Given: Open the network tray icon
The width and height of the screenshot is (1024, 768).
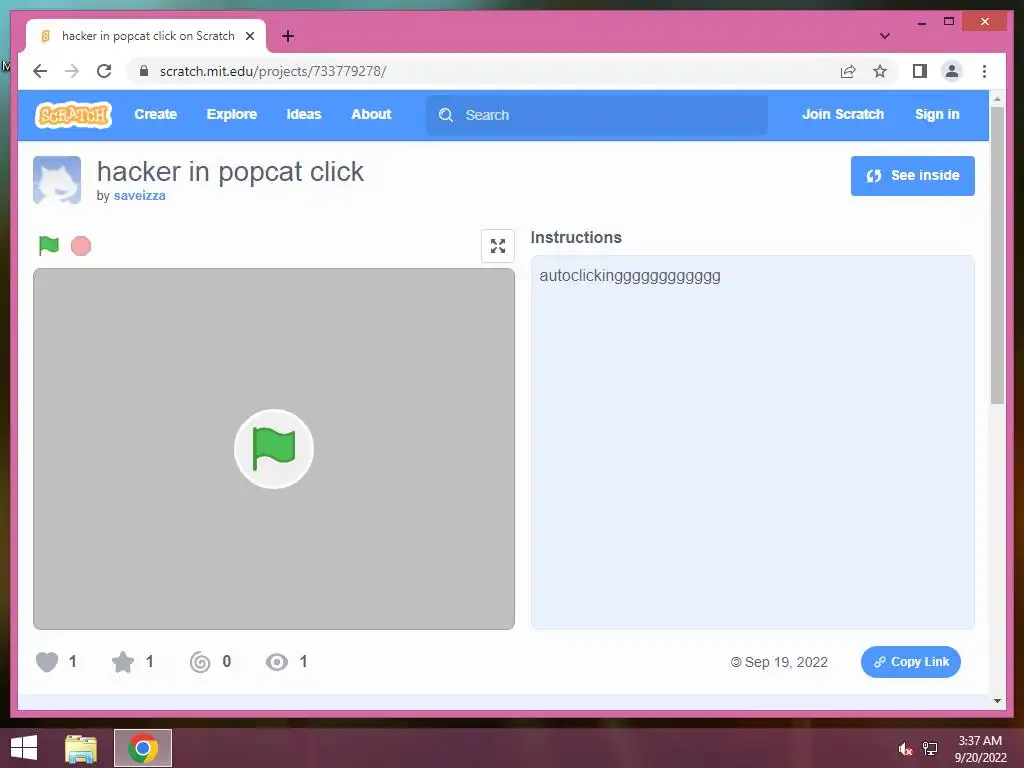Looking at the screenshot, I should pyautogui.click(x=930, y=749).
